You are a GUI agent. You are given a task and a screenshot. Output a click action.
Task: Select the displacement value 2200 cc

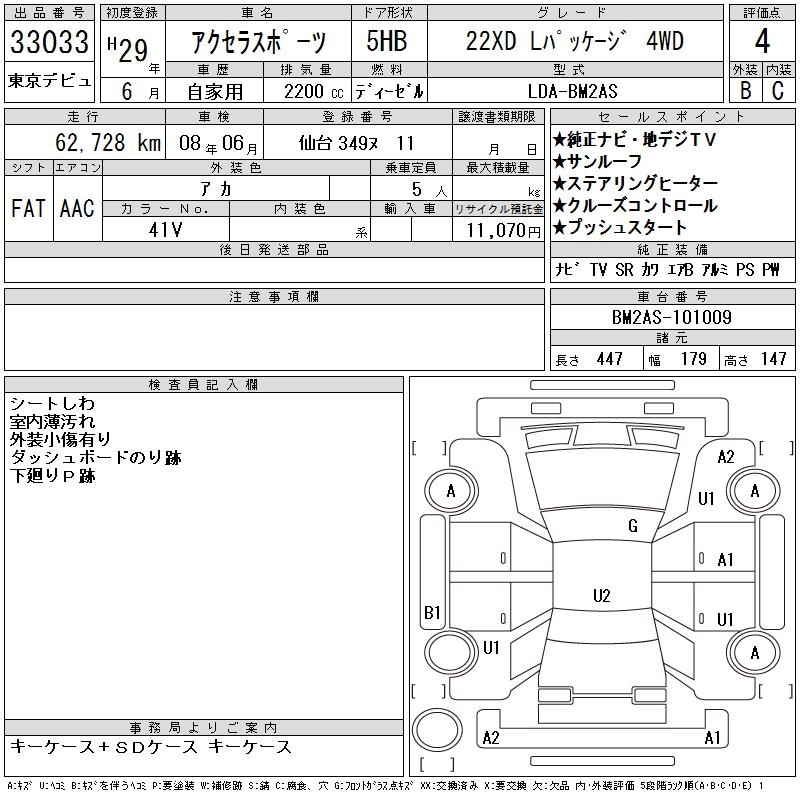click(313, 92)
